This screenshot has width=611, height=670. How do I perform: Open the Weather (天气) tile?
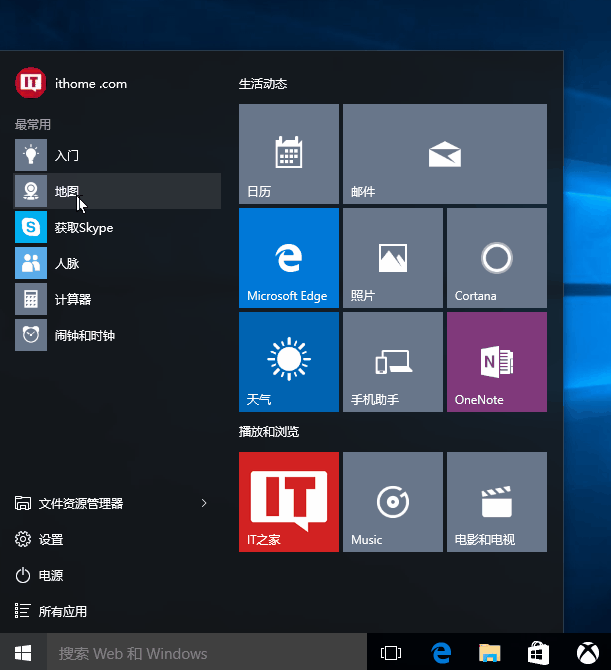[x=289, y=362]
